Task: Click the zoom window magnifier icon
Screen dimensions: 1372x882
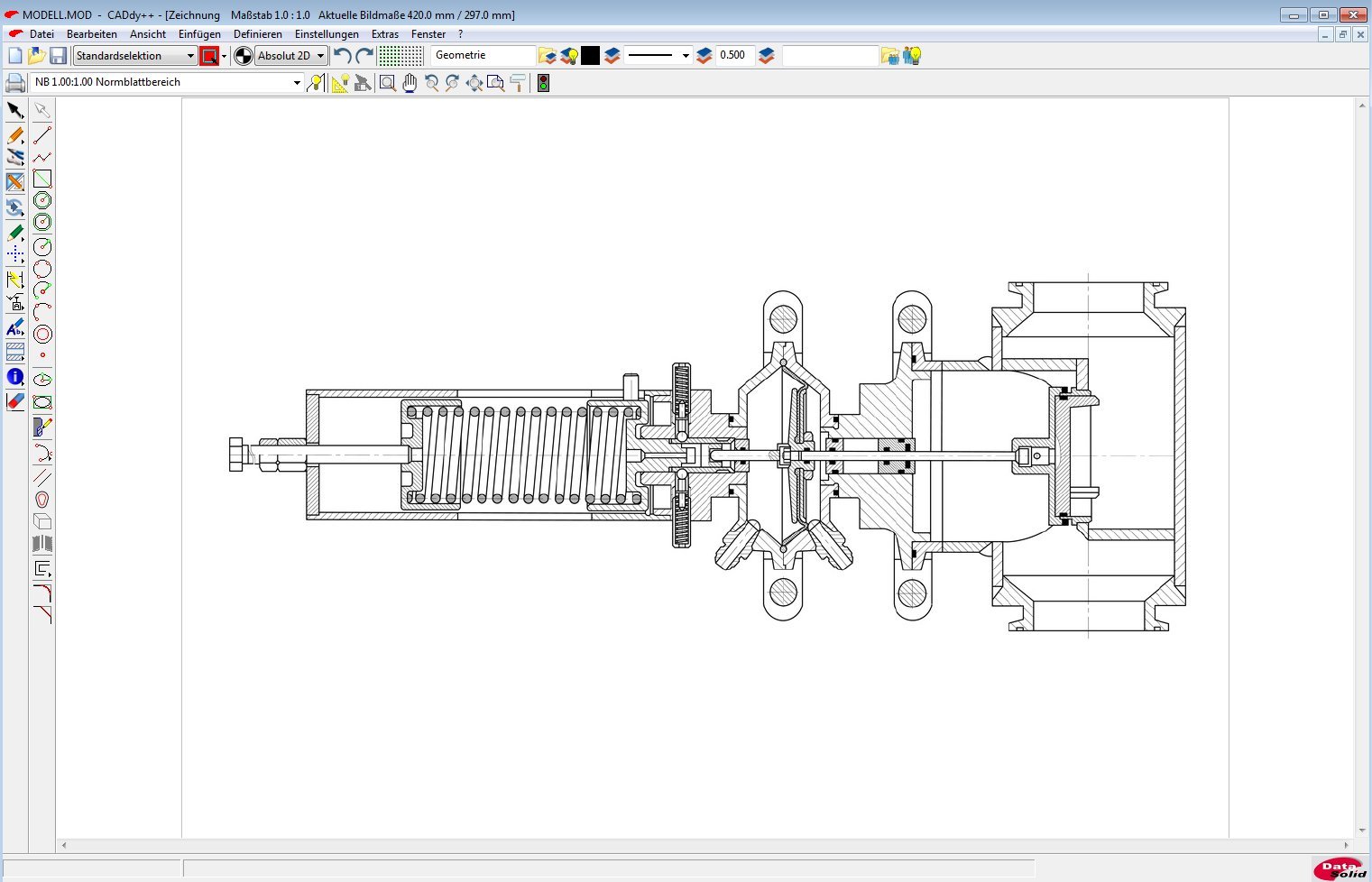Action: (387, 83)
